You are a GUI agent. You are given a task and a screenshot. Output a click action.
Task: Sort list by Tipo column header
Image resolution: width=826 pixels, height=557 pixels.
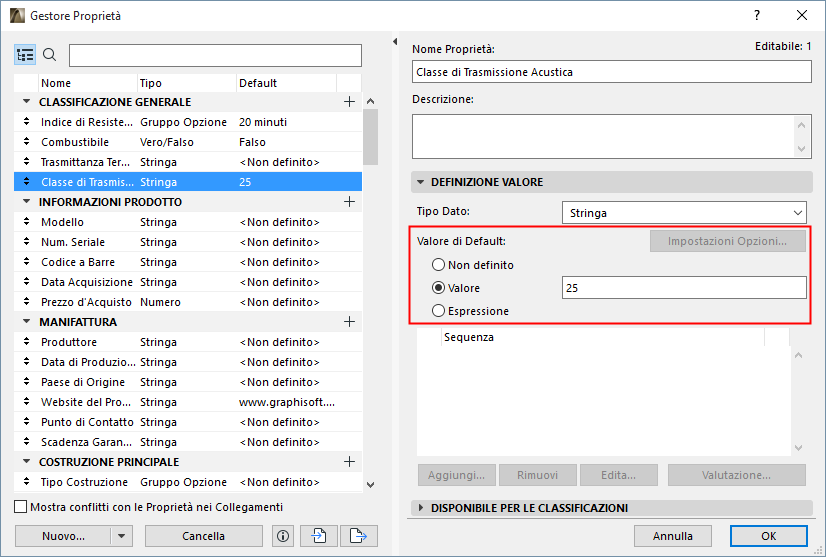(186, 83)
